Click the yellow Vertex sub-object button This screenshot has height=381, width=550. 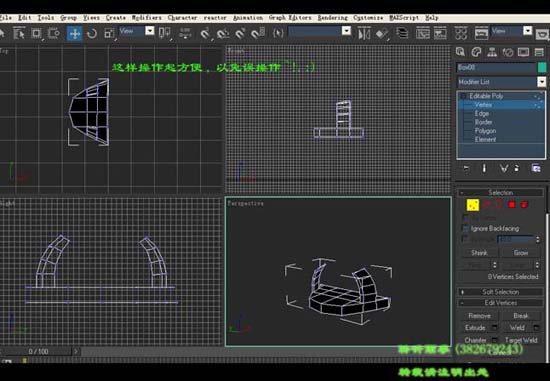coord(473,205)
